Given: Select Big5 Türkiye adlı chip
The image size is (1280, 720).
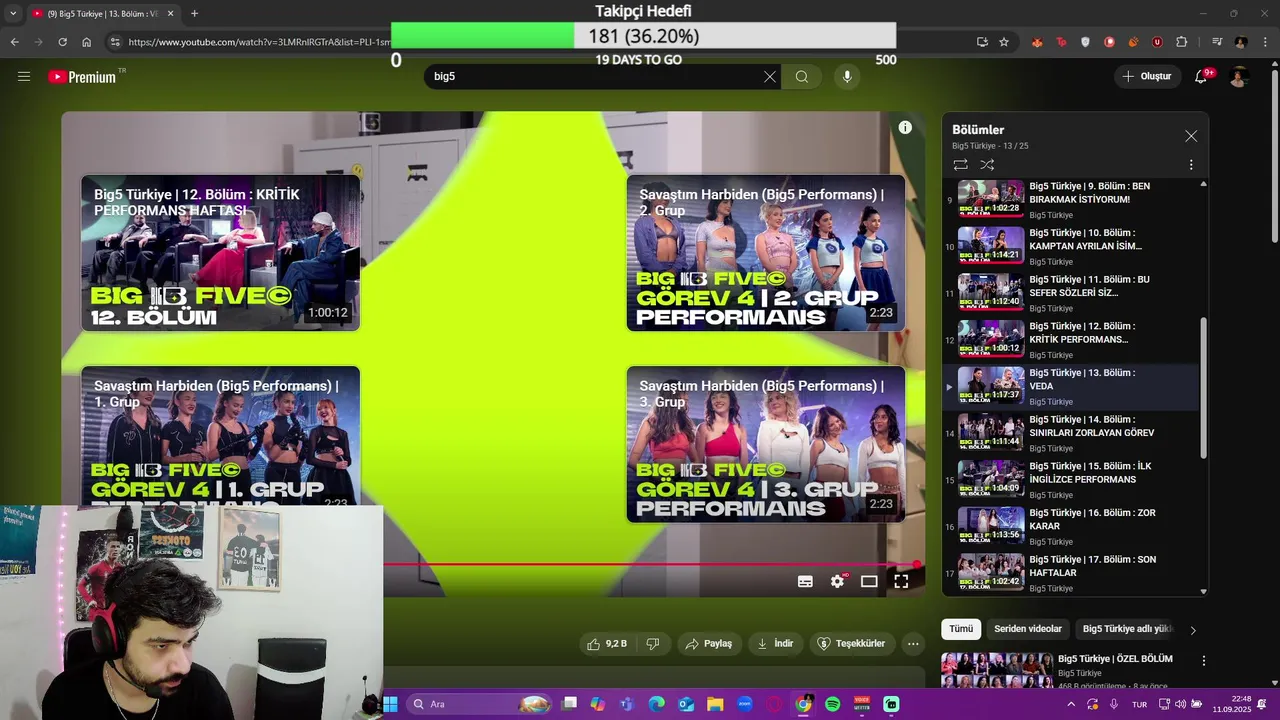Looking at the screenshot, I should tap(1127, 629).
